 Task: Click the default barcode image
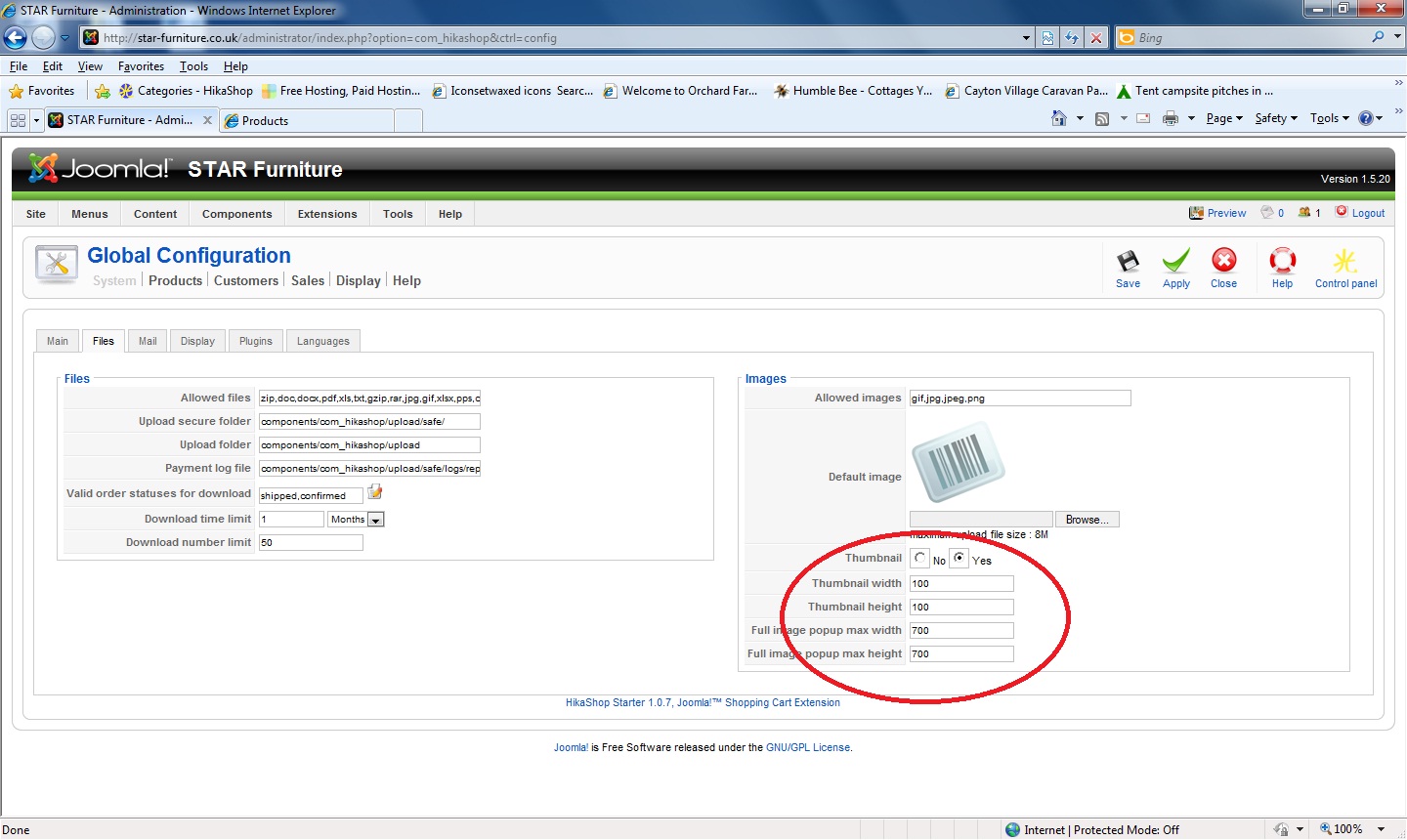tap(958, 462)
